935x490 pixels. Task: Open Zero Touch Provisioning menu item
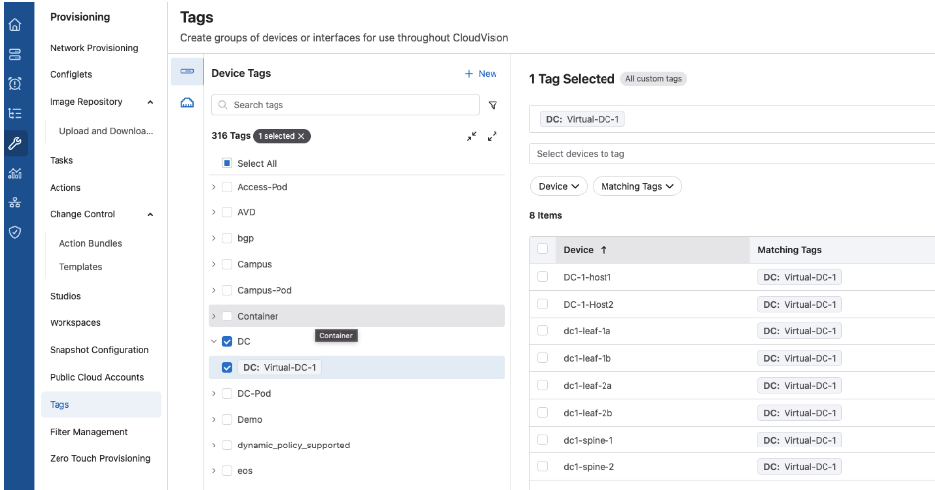point(100,458)
